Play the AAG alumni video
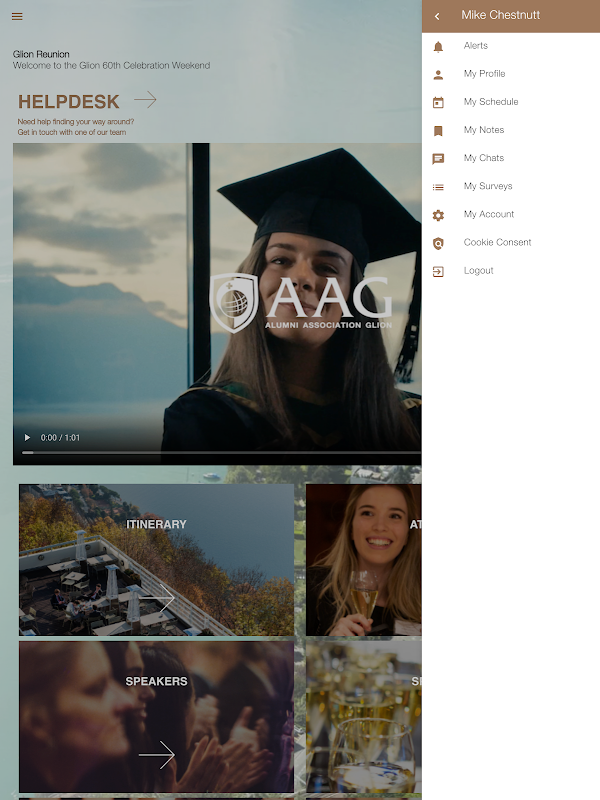 coord(27,438)
